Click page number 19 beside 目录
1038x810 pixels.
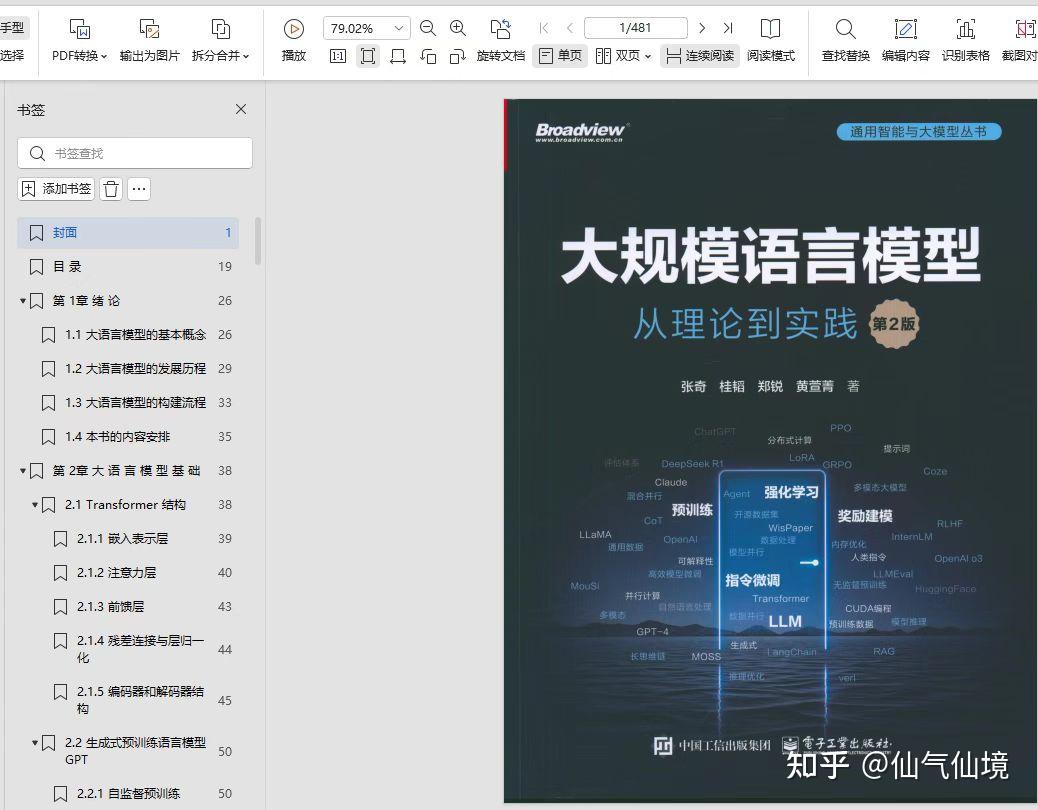(225, 267)
